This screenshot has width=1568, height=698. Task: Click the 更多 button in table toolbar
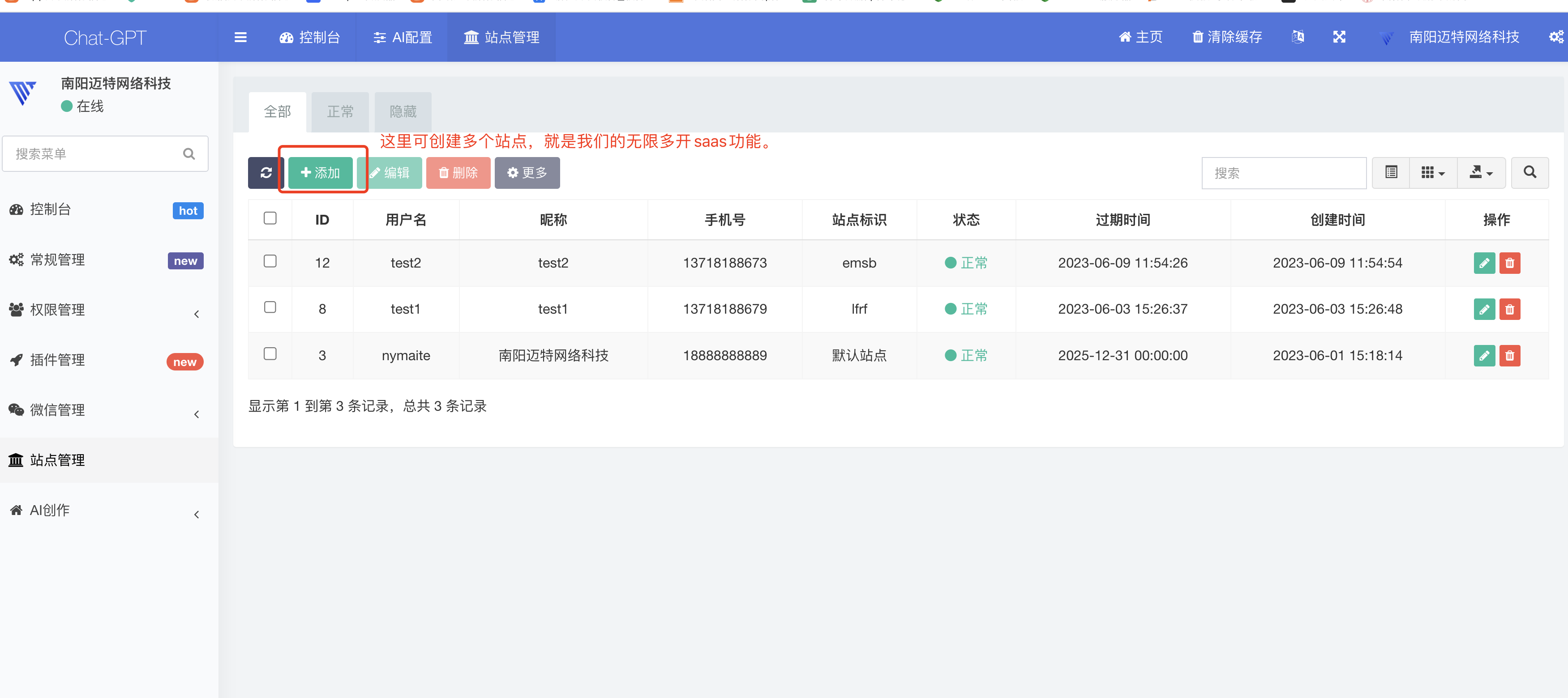(527, 173)
